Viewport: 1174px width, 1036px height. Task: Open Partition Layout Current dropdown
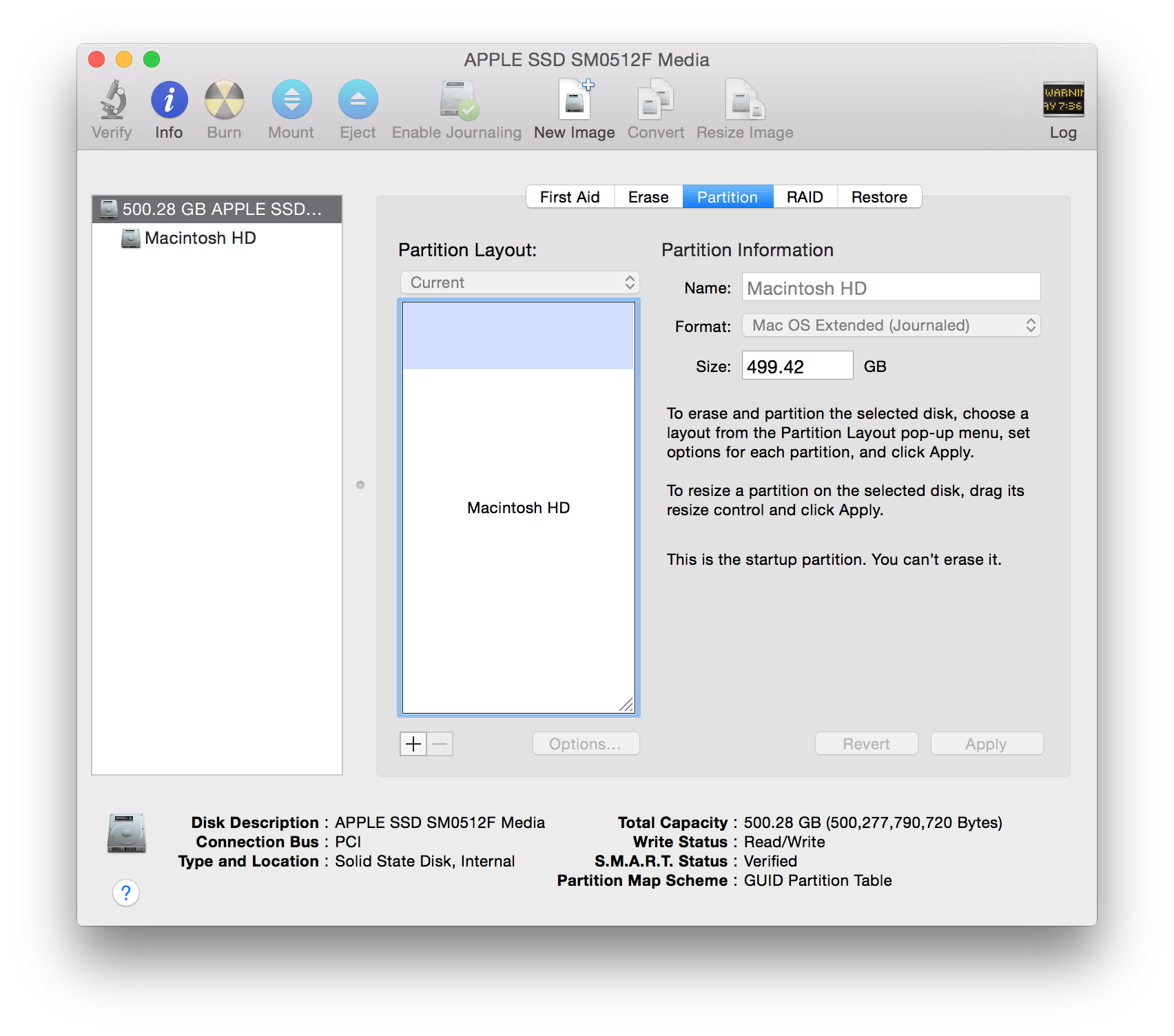(520, 283)
